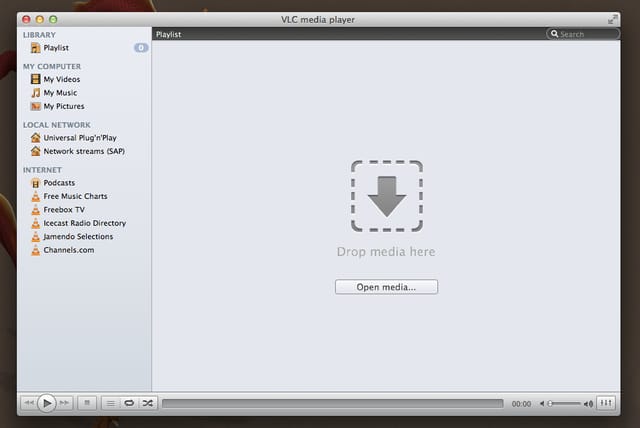Viewport: 640px width, 428px height.
Task: Open the audio effects equalizer button
Action: tap(606, 403)
